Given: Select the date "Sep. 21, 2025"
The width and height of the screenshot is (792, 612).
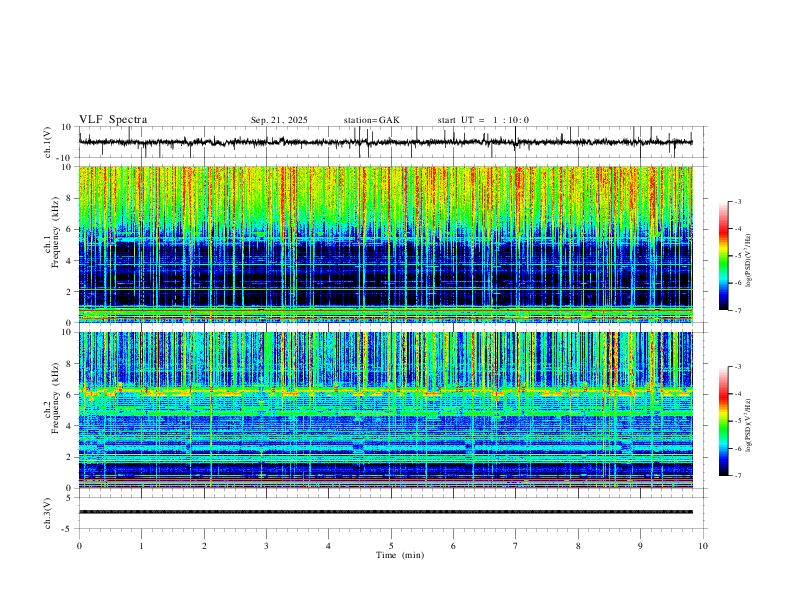Looking at the screenshot, I should 279,120.
